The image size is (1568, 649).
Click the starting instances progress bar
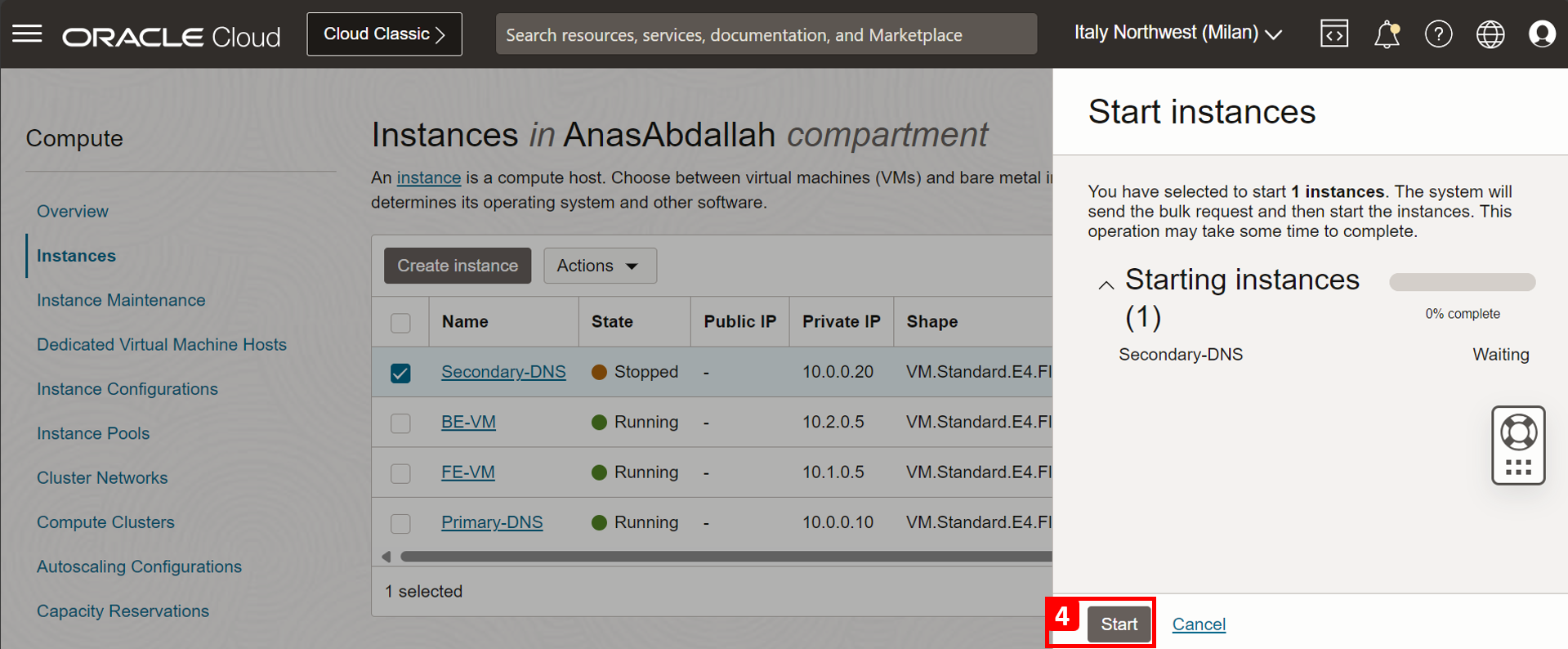[1463, 282]
